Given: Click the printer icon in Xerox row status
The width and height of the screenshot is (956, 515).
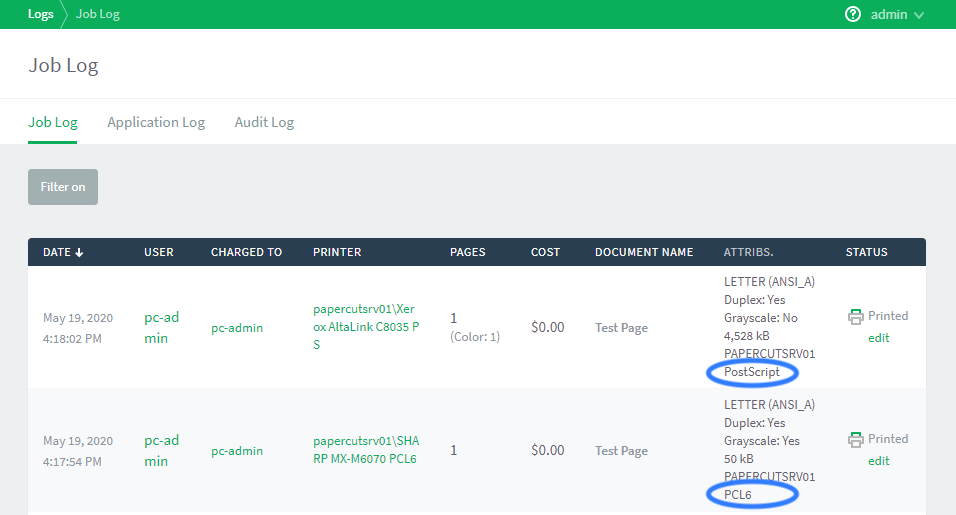Looking at the screenshot, I should pyautogui.click(x=855, y=316).
